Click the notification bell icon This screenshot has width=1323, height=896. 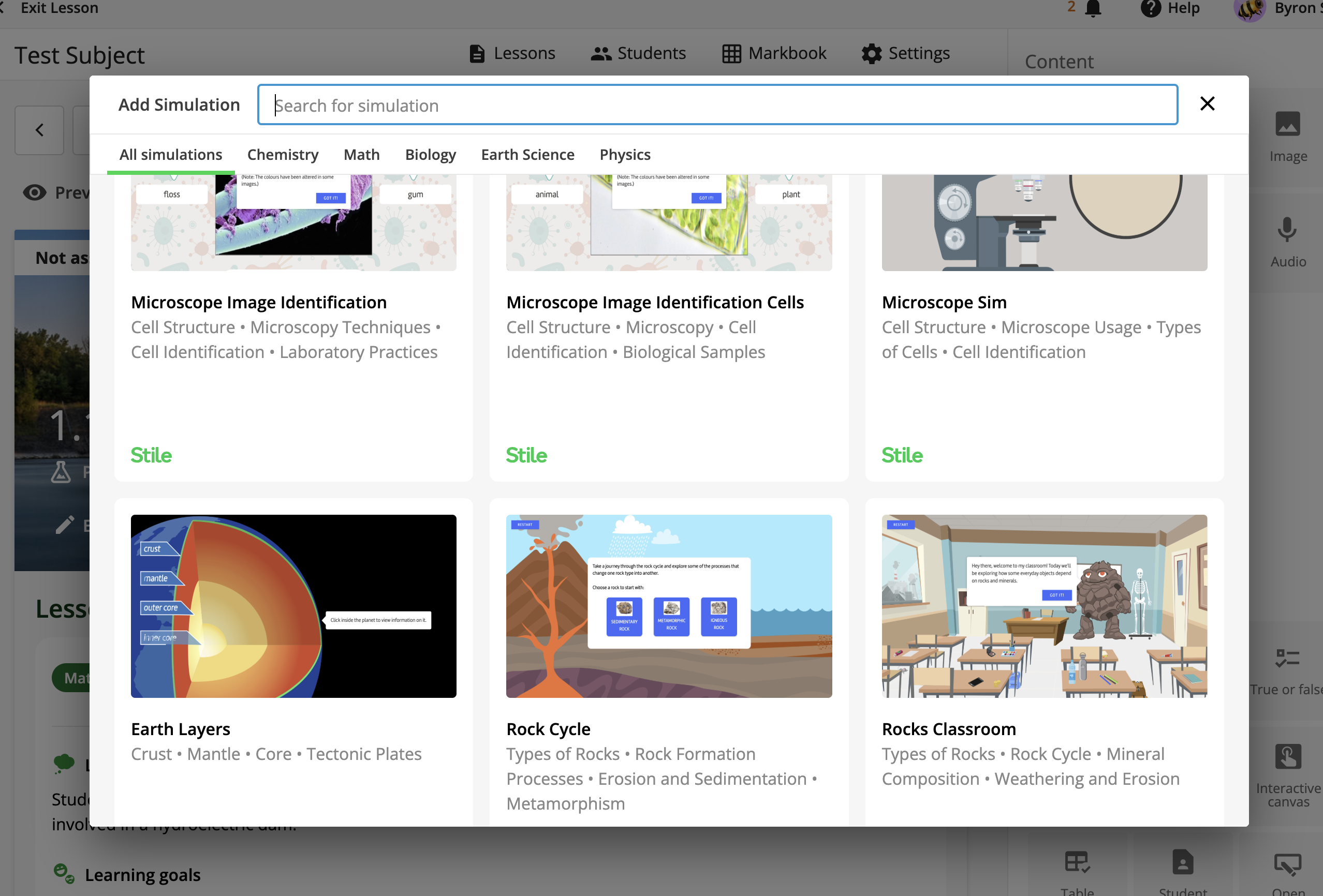tap(1093, 8)
